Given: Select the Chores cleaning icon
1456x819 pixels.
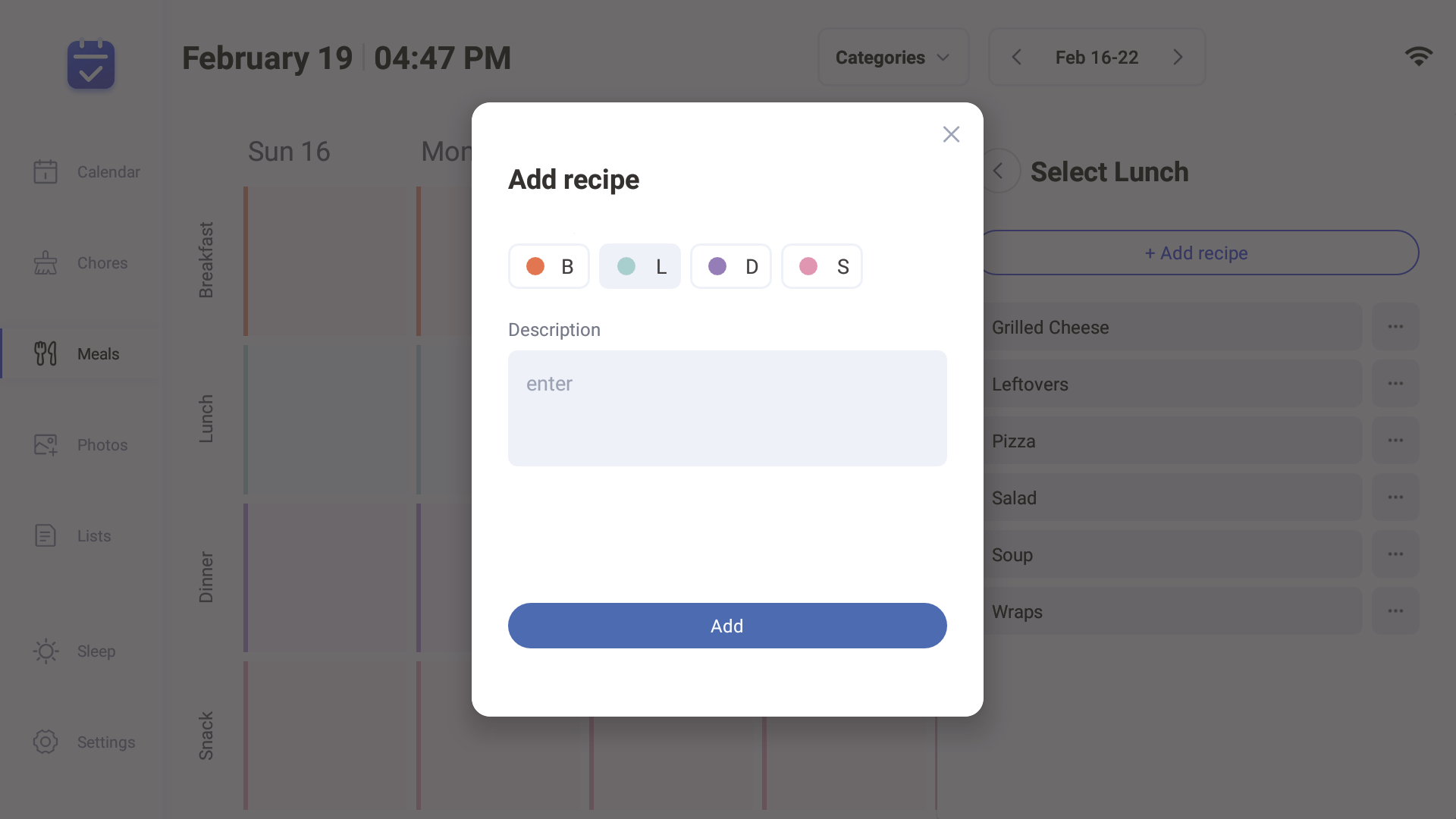Looking at the screenshot, I should point(45,262).
